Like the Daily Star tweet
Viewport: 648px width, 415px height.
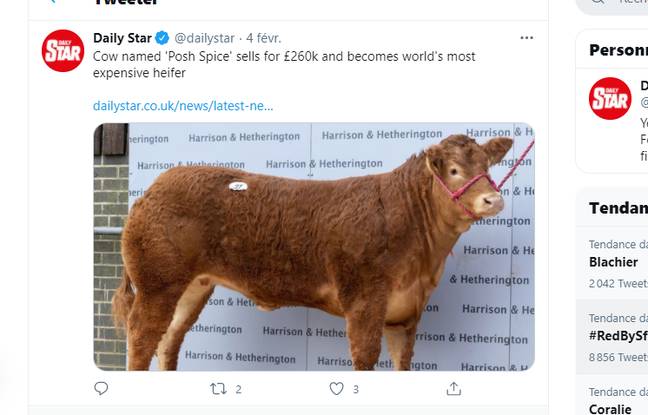pos(337,388)
